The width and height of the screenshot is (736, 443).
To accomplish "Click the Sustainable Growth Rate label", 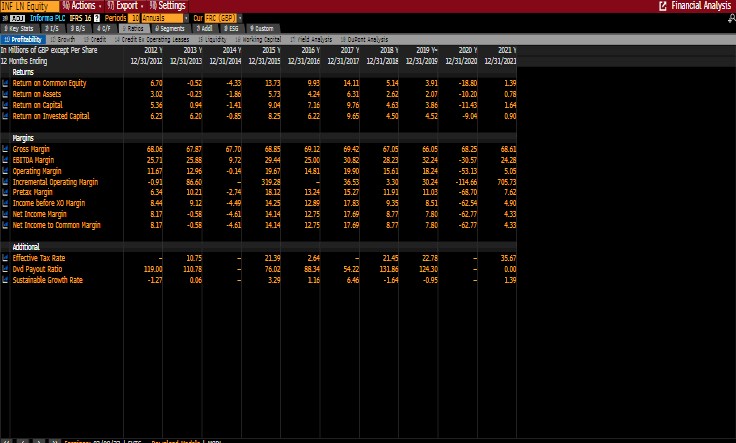I will click(47, 280).
